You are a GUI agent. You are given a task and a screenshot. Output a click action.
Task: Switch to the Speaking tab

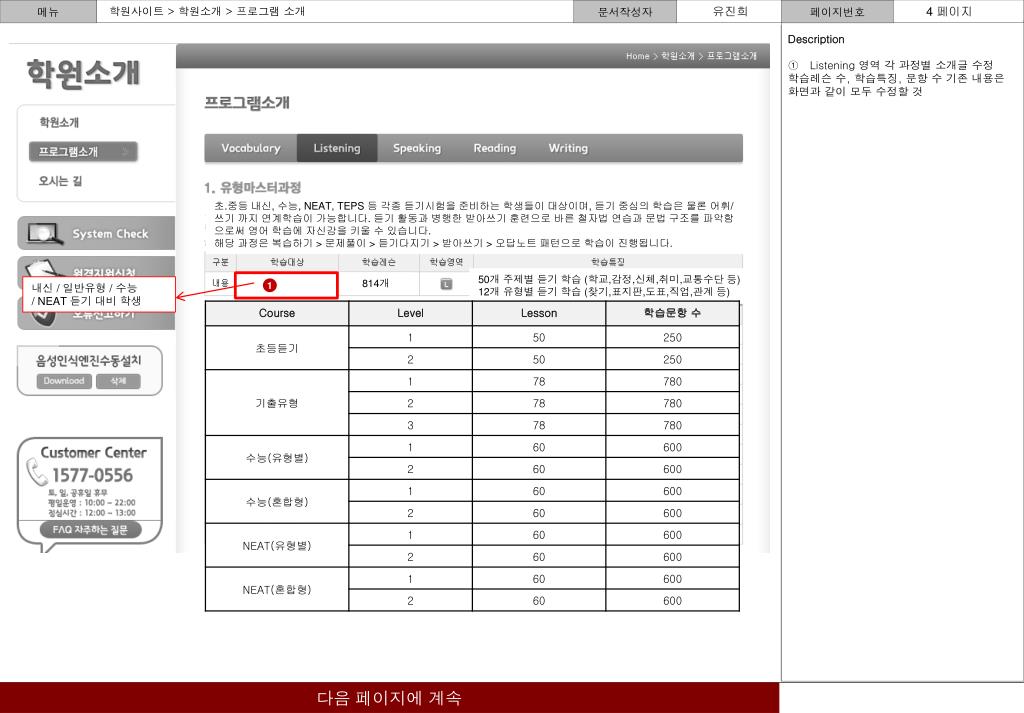[417, 148]
